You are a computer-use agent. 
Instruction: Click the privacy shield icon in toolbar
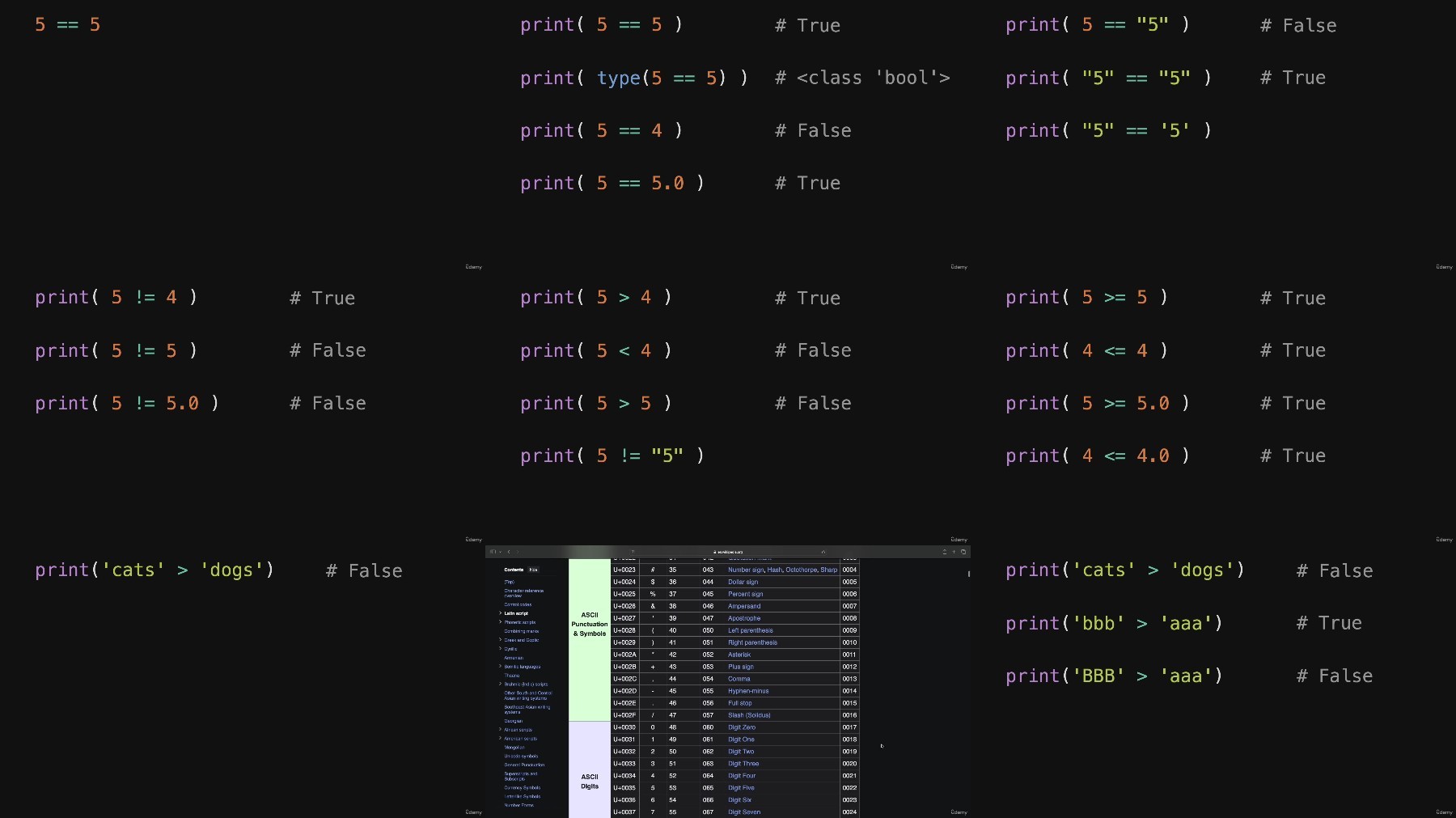point(633,552)
